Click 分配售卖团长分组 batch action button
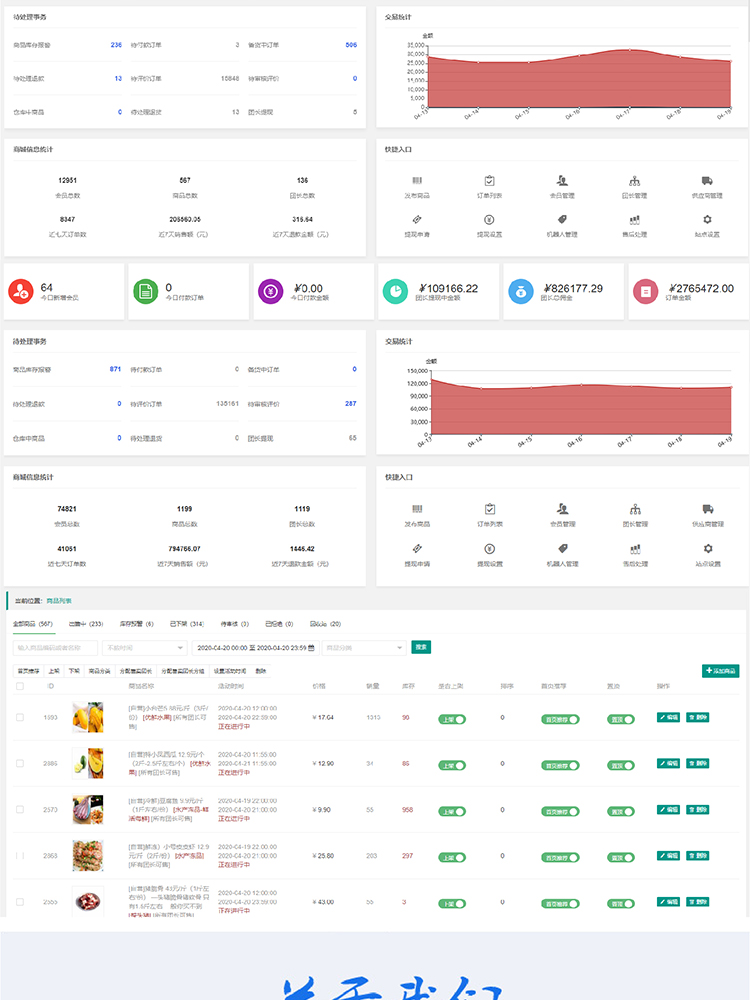Viewport: 750px width, 1000px height. pyautogui.click(x=183, y=671)
